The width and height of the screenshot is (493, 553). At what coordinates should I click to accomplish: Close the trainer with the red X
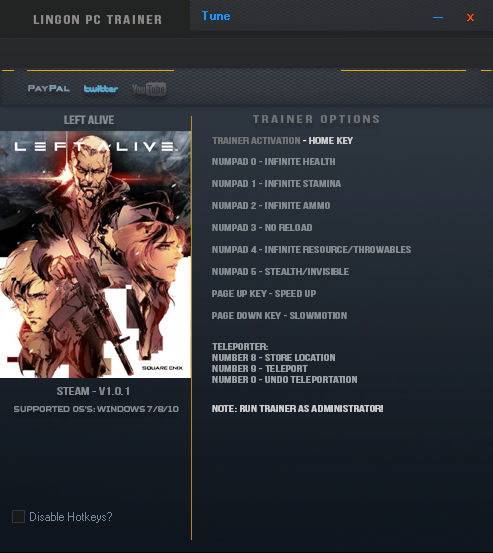[470, 17]
